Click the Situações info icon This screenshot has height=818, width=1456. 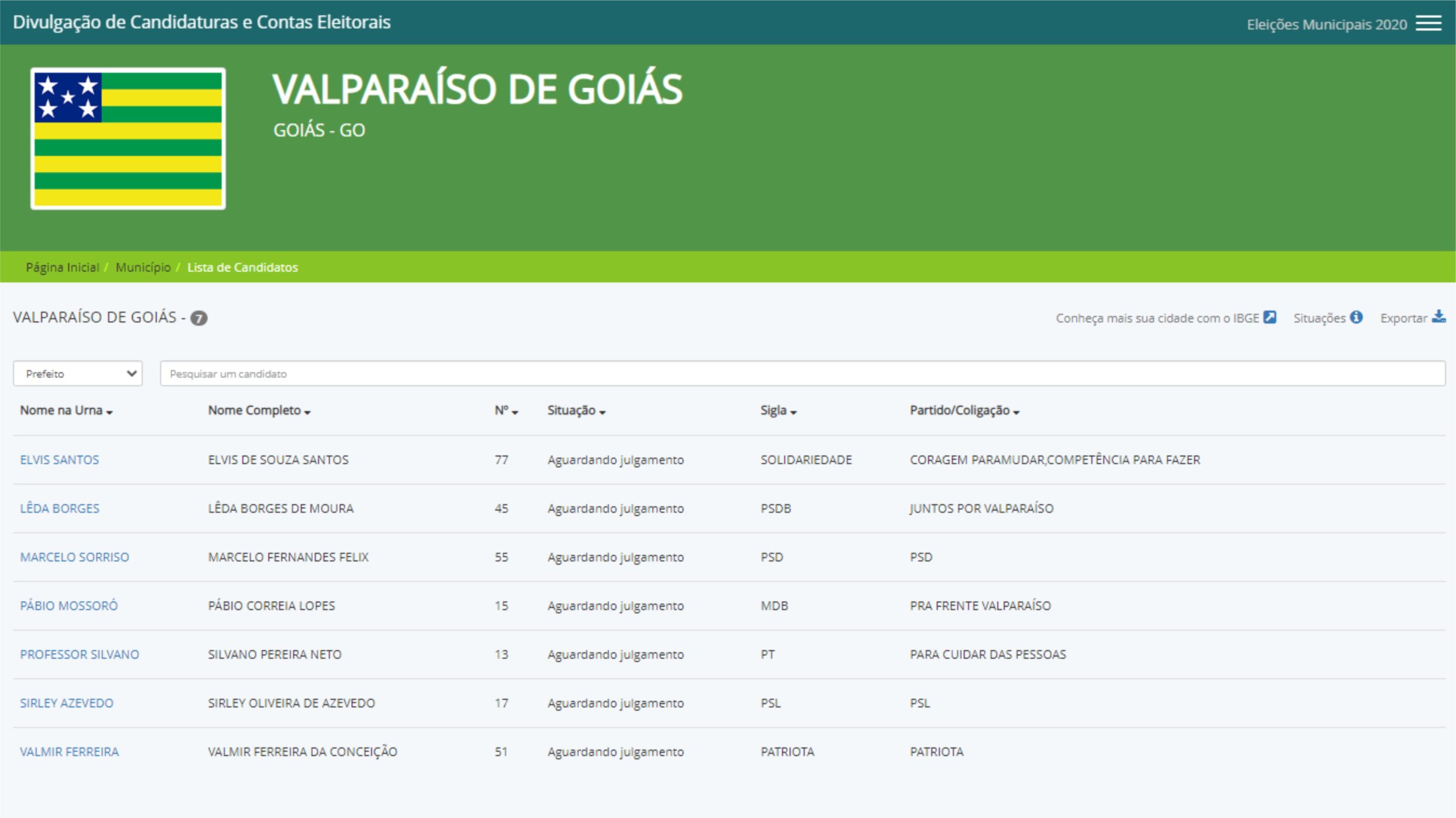pyautogui.click(x=1356, y=317)
